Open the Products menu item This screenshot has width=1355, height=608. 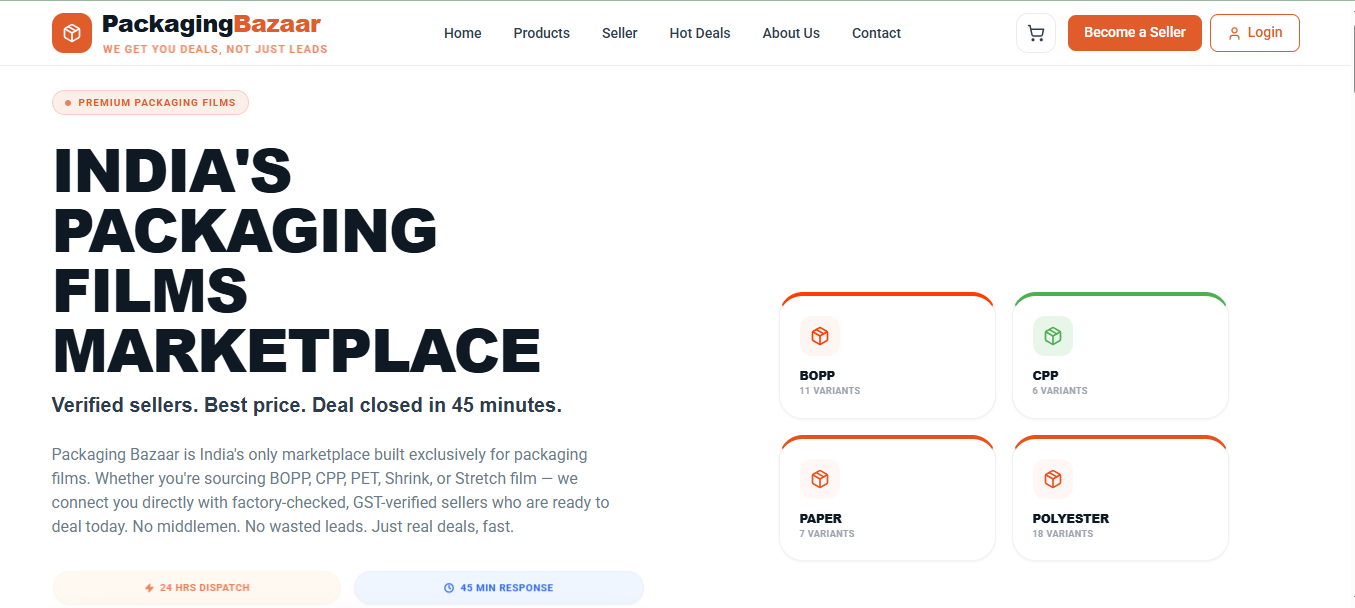pyautogui.click(x=542, y=33)
